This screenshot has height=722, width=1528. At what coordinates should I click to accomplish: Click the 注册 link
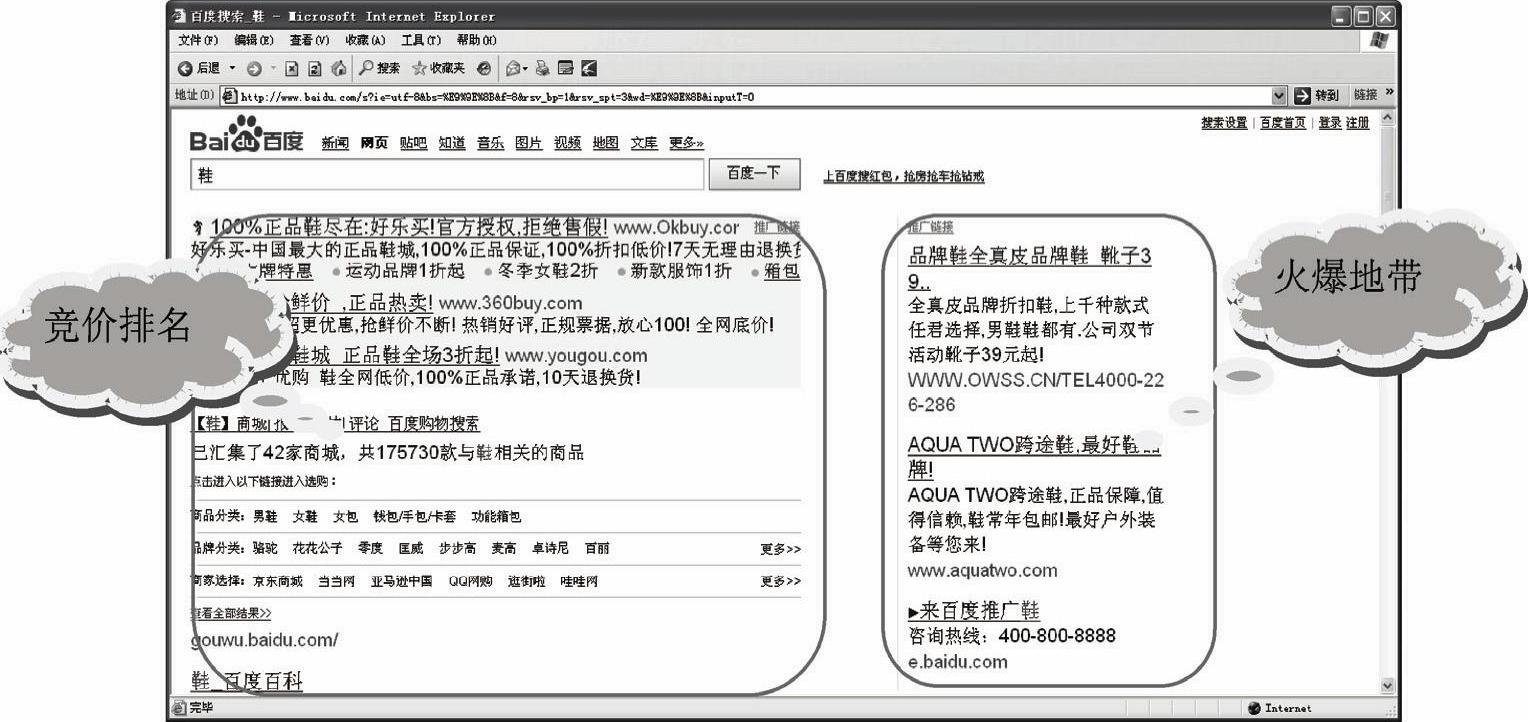(x=1357, y=123)
